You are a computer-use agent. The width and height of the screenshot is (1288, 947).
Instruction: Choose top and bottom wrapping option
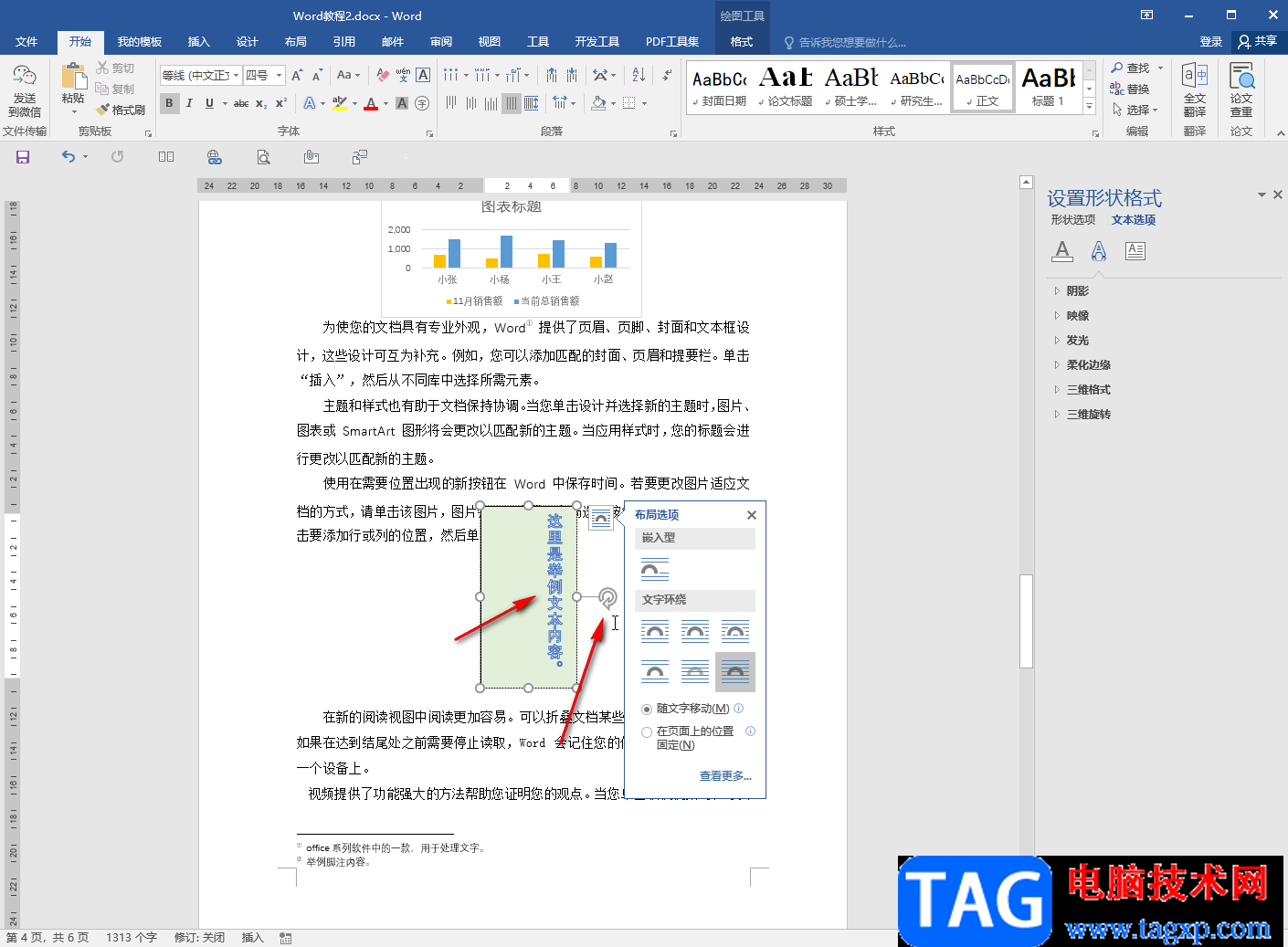pyautogui.click(x=655, y=672)
